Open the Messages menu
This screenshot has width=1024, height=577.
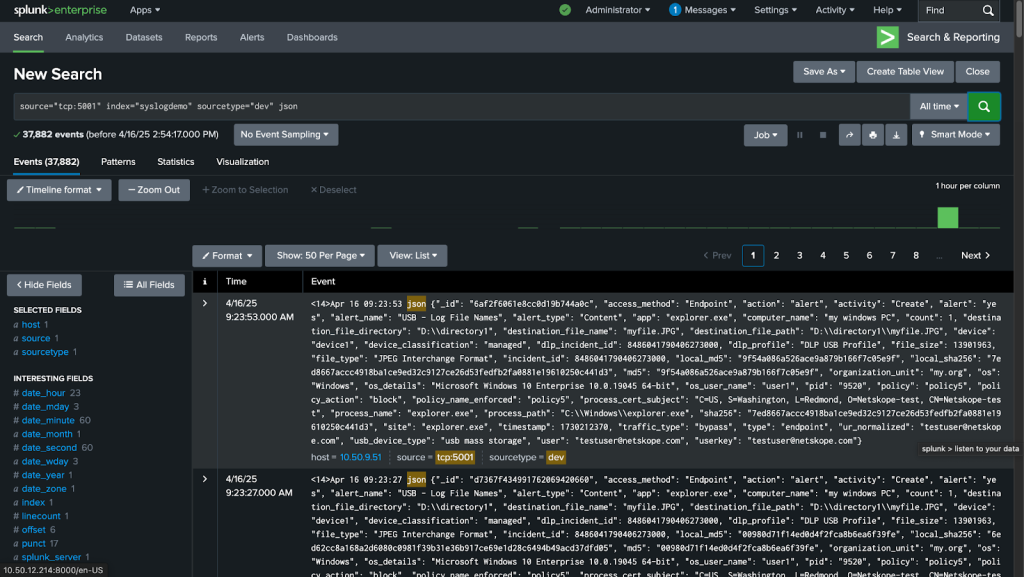[x=710, y=10]
